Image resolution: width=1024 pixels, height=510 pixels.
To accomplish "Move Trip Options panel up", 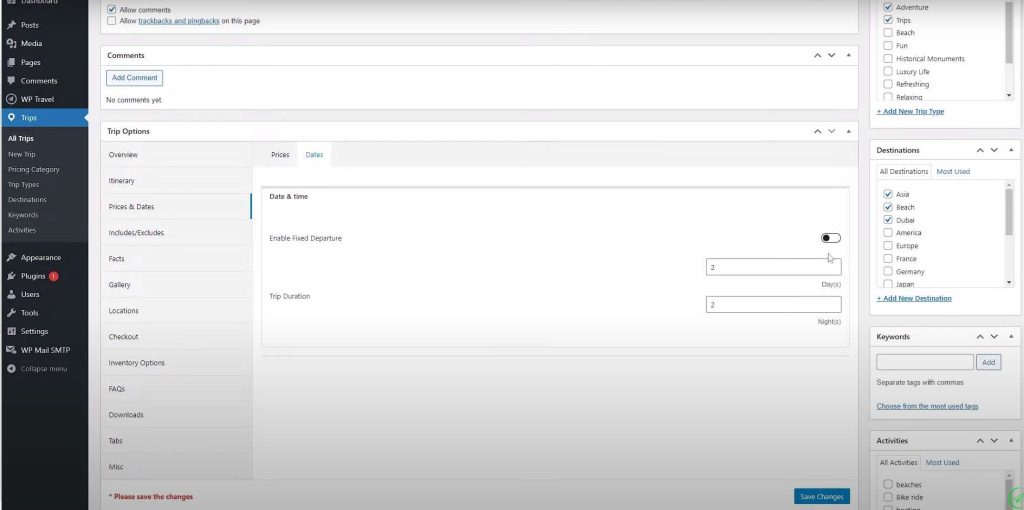I will click(x=817, y=131).
